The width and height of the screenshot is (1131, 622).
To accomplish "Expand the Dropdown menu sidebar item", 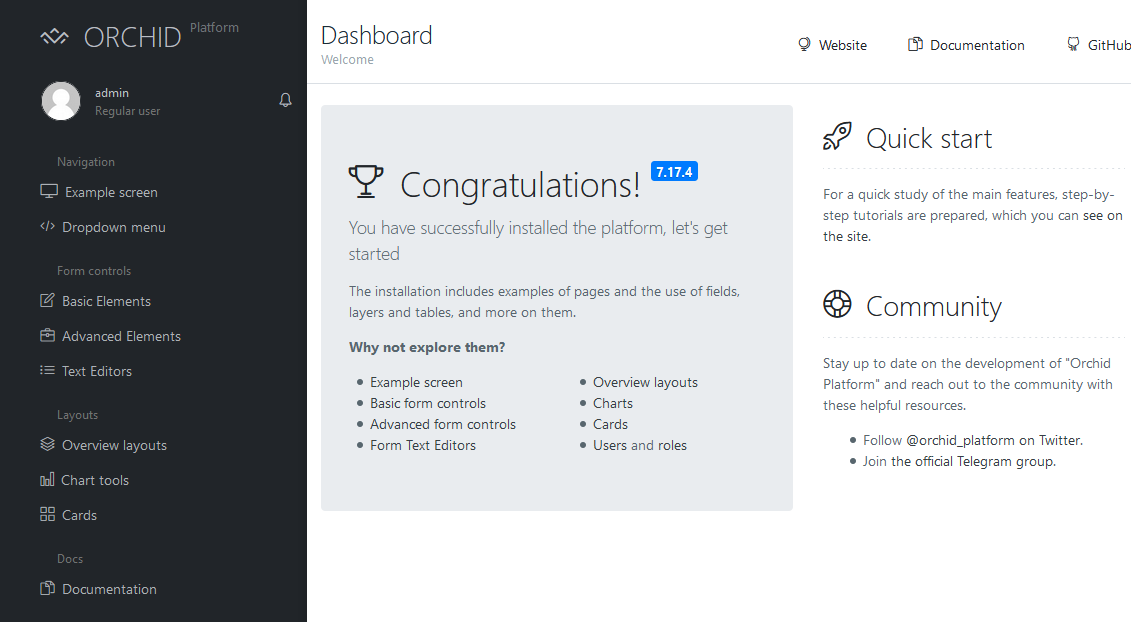I will point(113,227).
